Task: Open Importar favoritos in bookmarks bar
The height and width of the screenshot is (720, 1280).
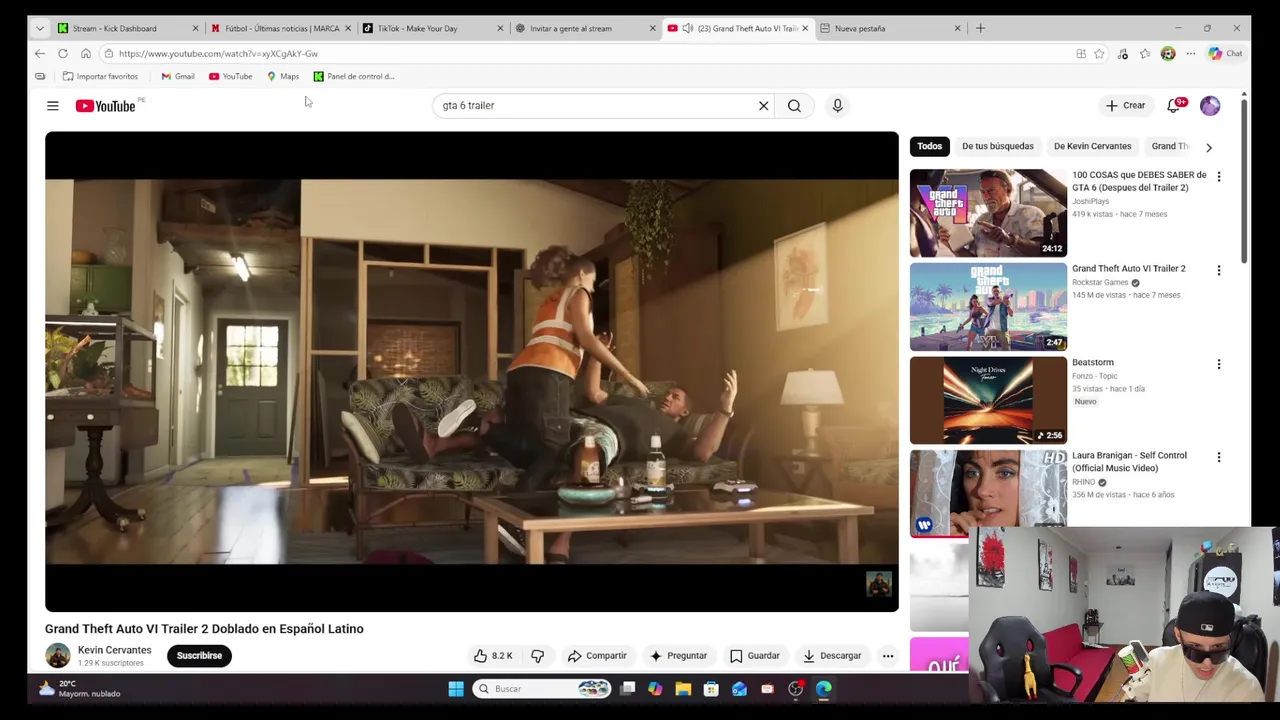Action: (x=100, y=76)
